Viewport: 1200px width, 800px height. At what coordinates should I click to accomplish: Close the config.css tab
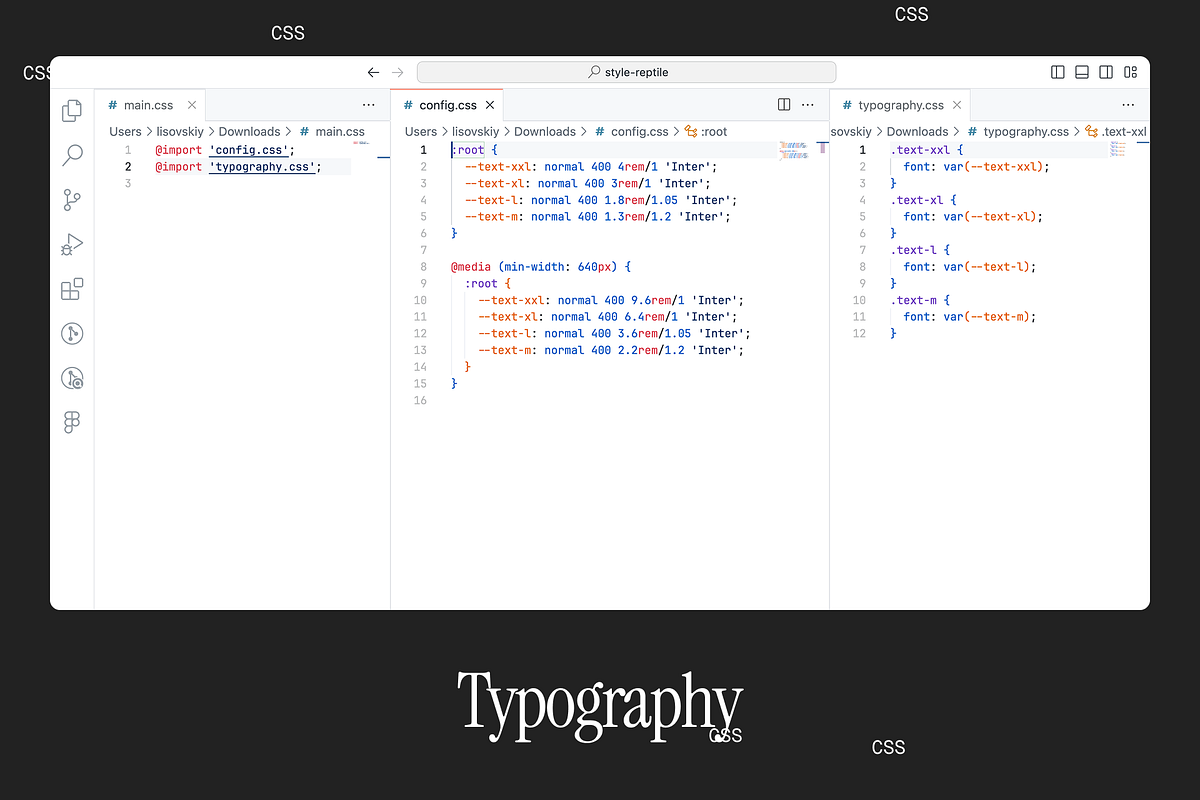point(489,105)
